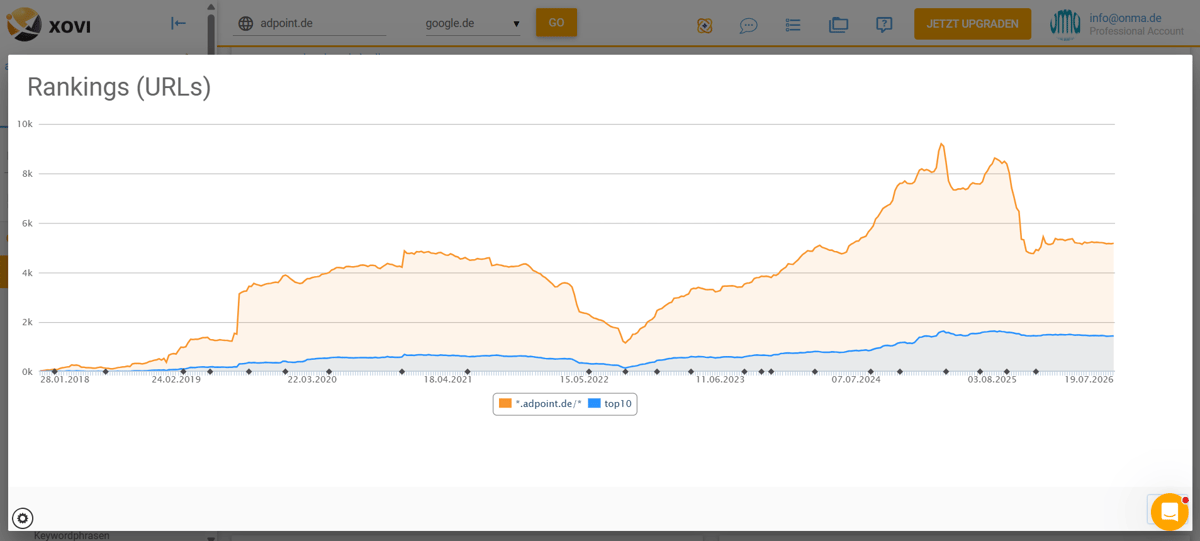Viewport: 1200px width, 541px height.
Task: Click the 03.08.2025 date label
Action: [992, 380]
